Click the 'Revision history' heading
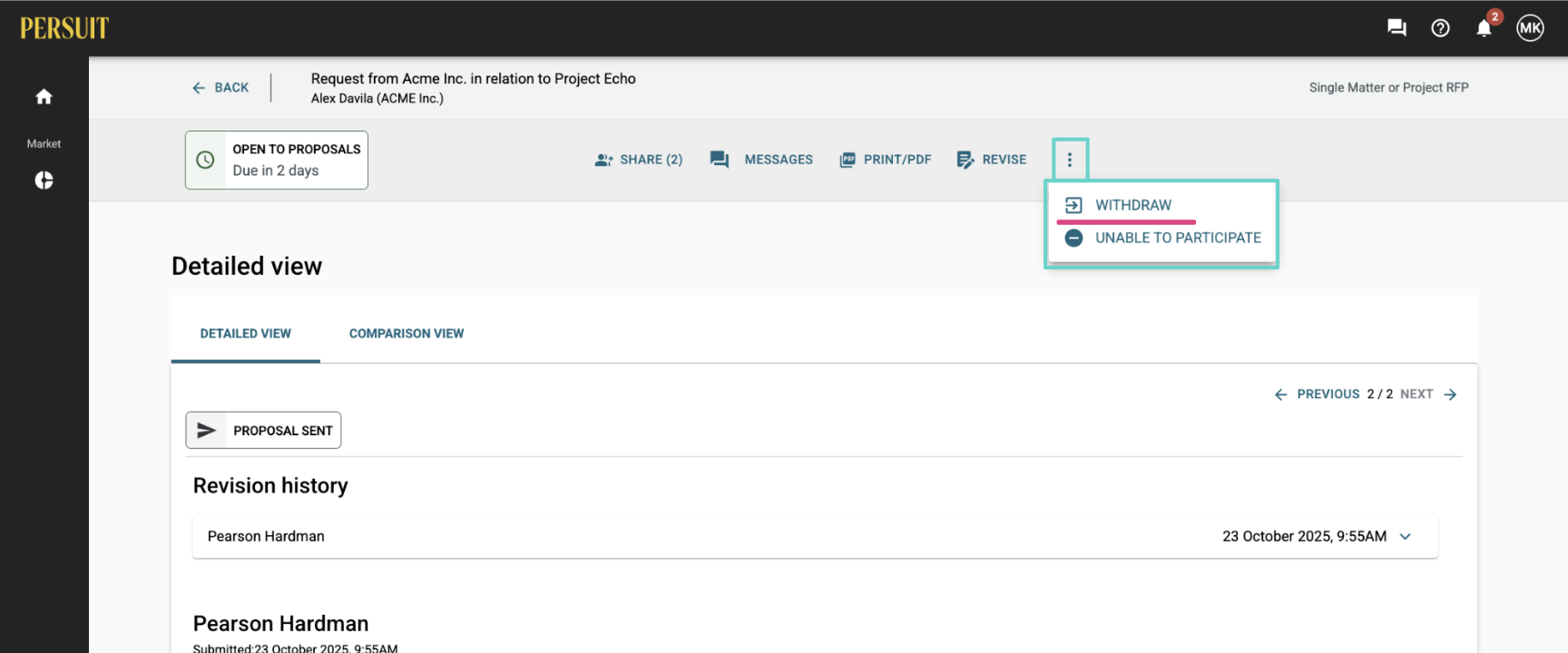 (x=270, y=486)
